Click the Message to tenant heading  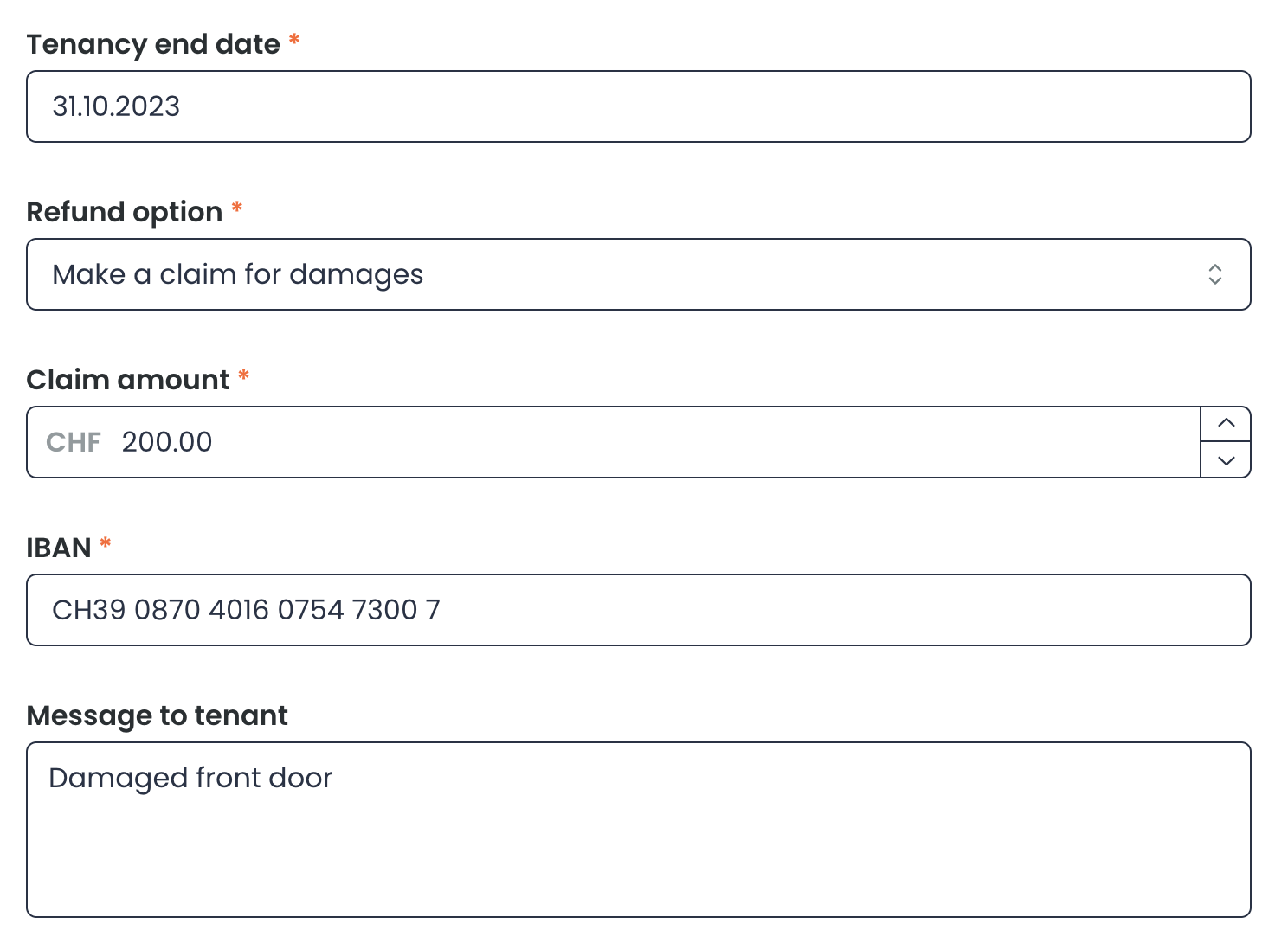coord(157,715)
